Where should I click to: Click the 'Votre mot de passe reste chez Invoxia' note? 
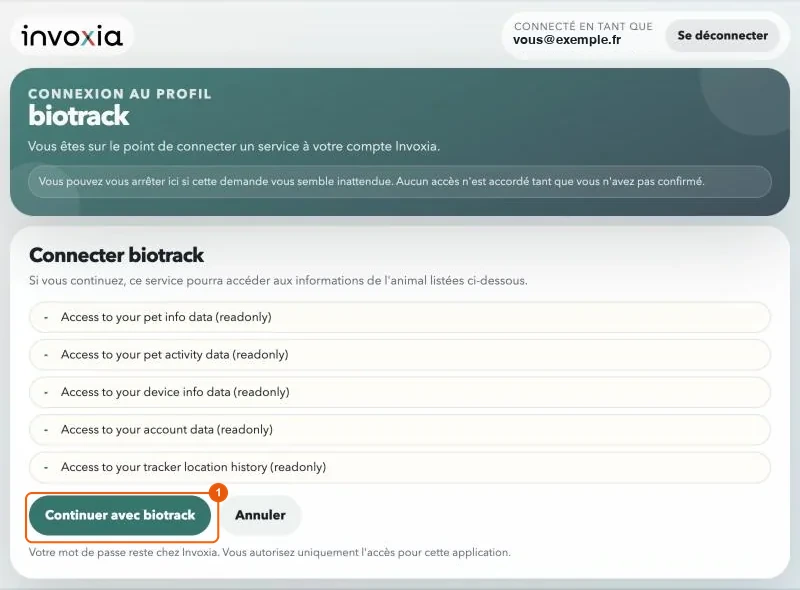(x=269, y=552)
